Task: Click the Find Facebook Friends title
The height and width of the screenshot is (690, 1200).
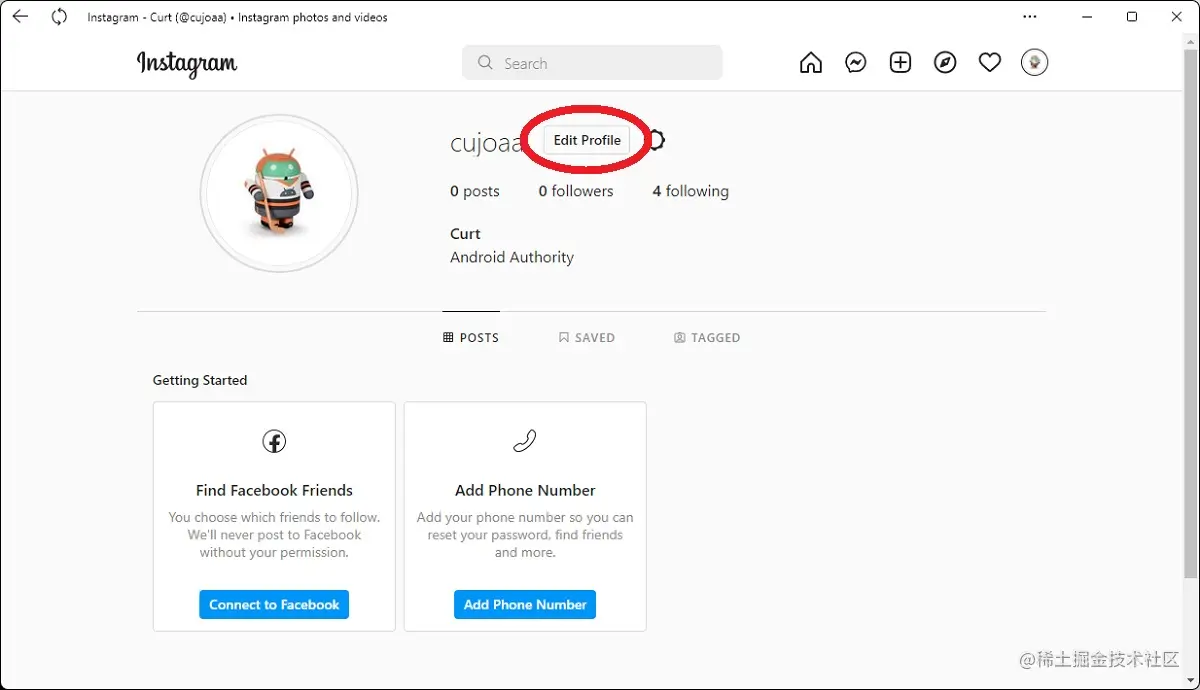Action: (274, 490)
